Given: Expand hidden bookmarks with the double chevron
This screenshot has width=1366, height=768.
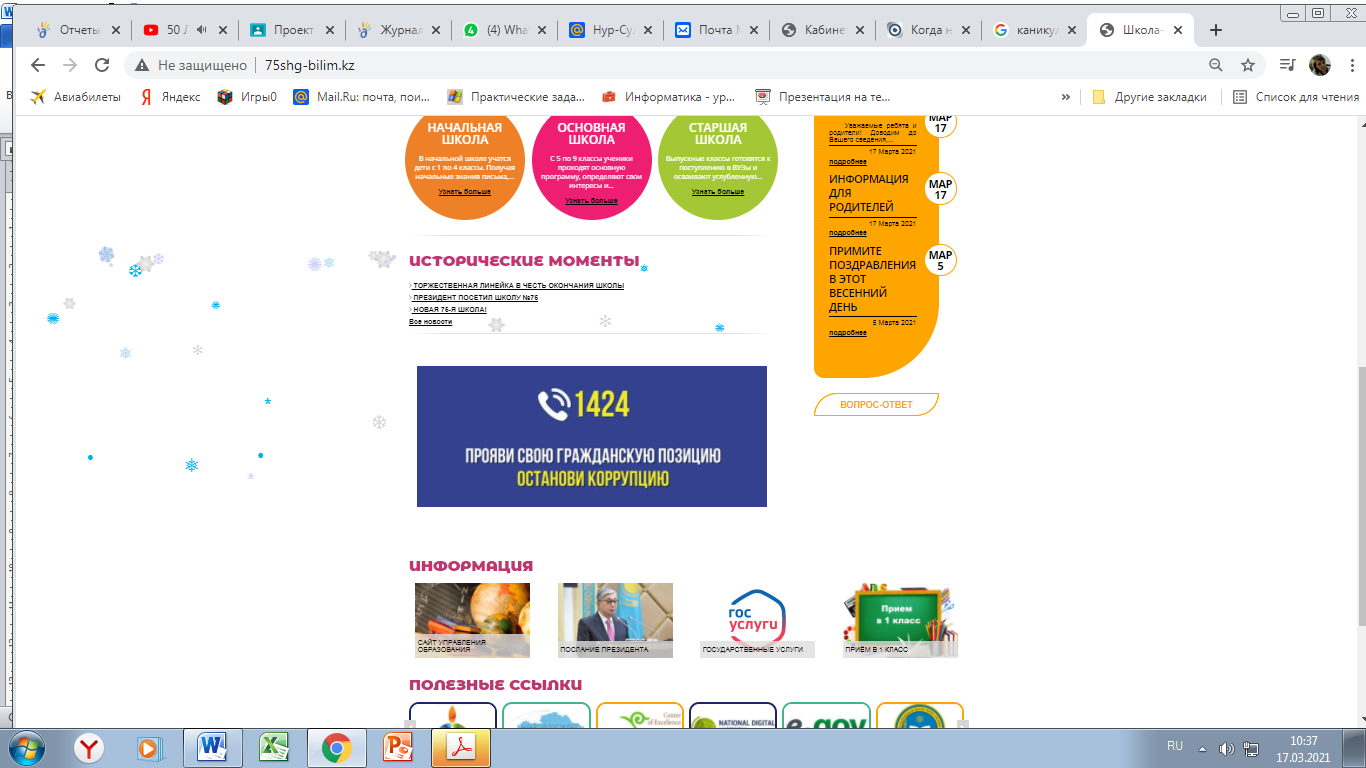Looking at the screenshot, I should (1065, 97).
